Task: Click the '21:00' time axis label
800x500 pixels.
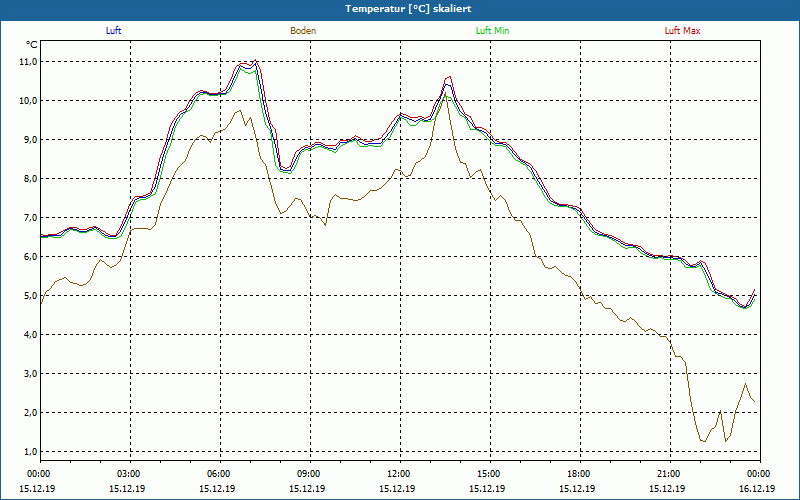Action: tap(670, 474)
